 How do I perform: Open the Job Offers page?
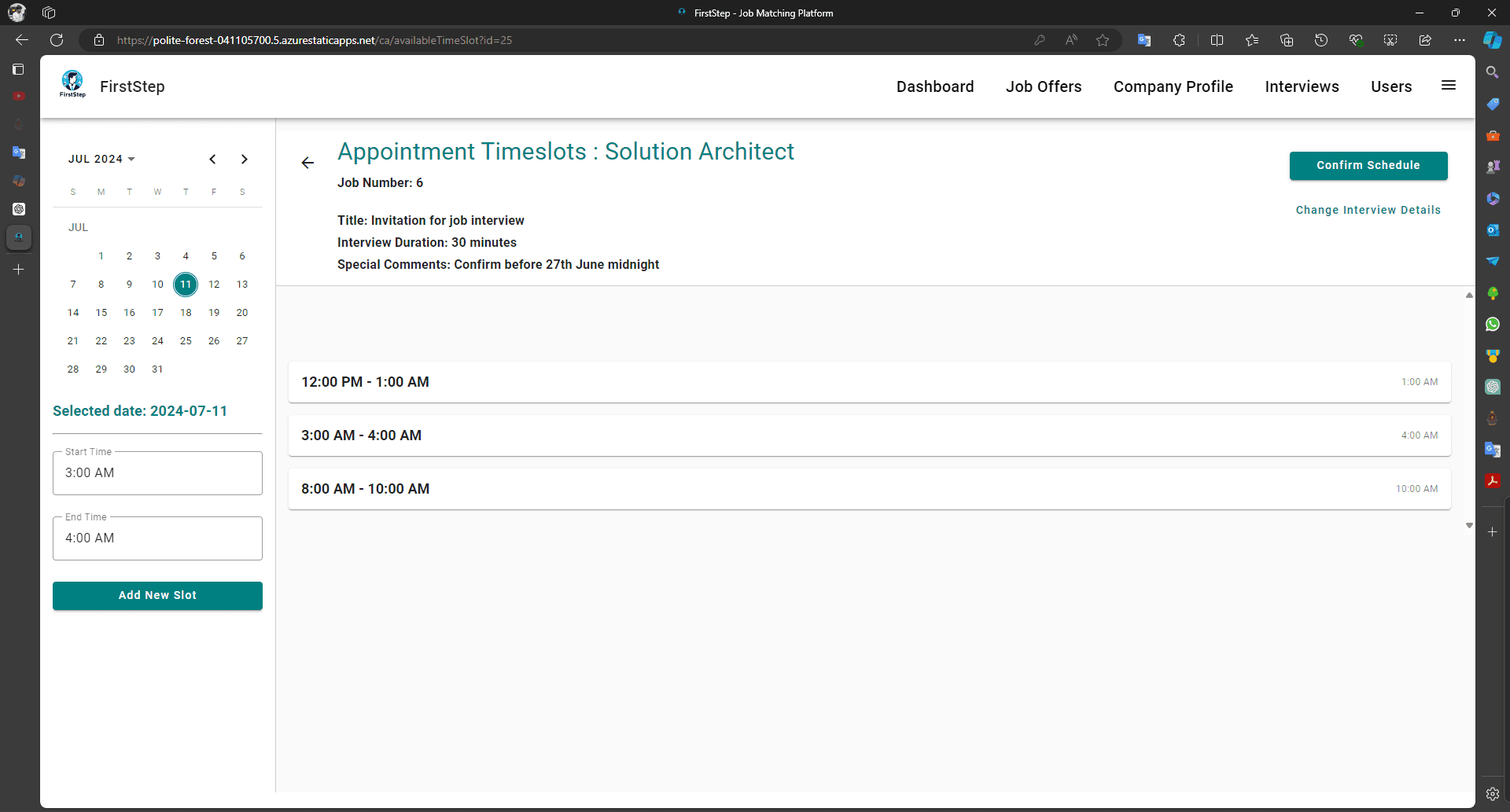coord(1044,86)
